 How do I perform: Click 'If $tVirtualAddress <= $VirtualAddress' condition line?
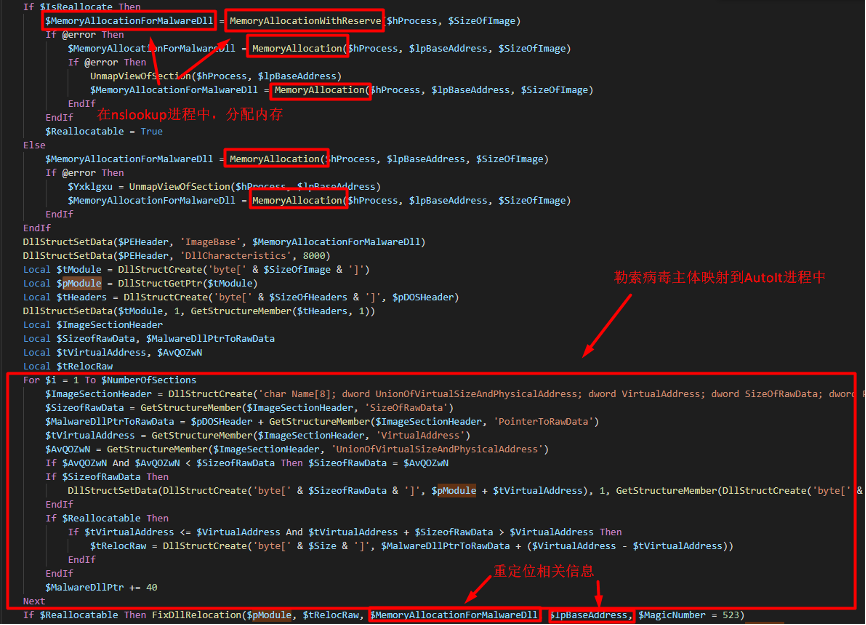[345, 532]
